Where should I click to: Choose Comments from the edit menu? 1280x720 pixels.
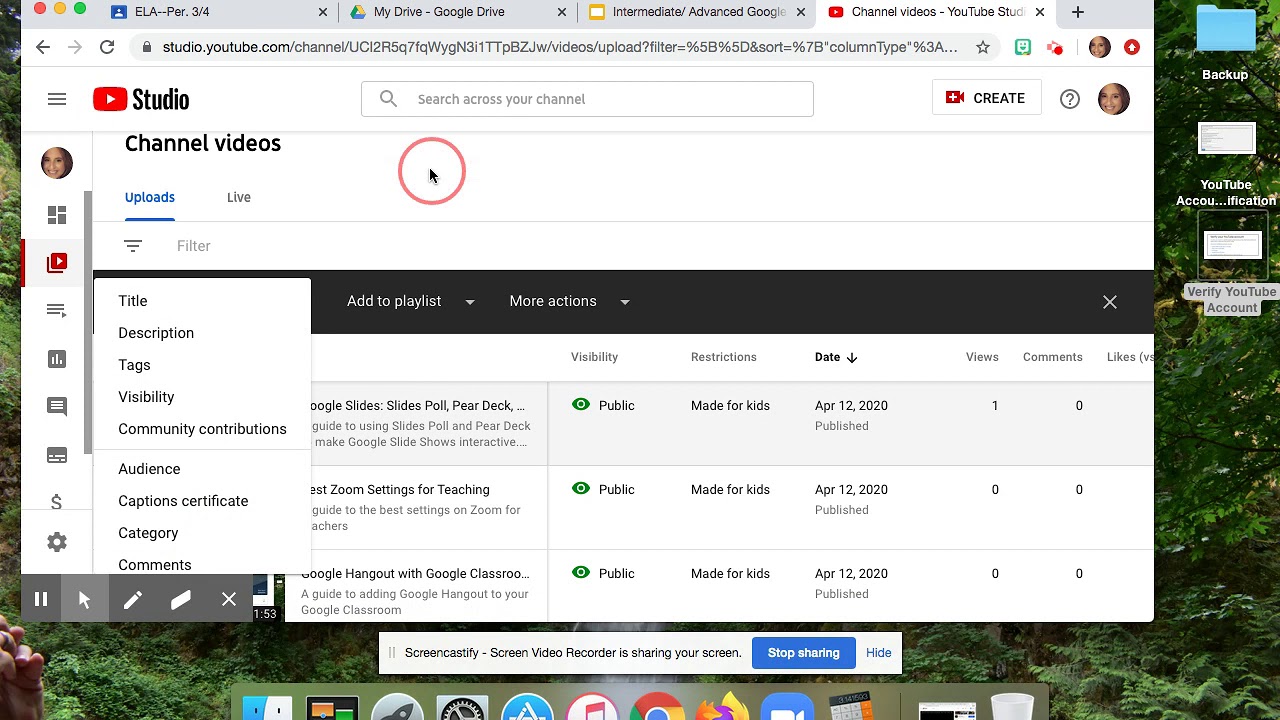(x=202, y=563)
